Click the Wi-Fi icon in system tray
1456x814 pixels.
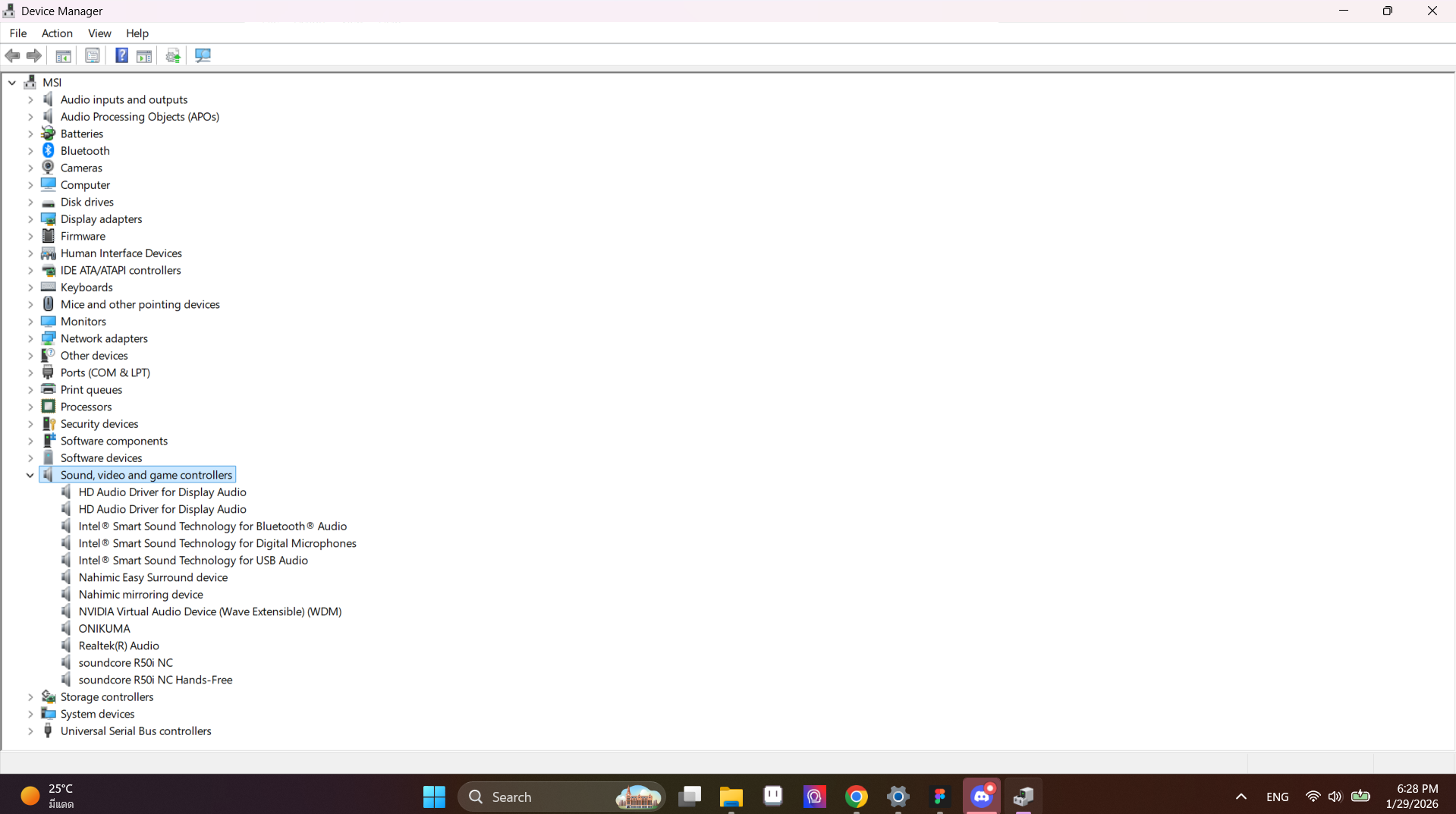(x=1313, y=796)
